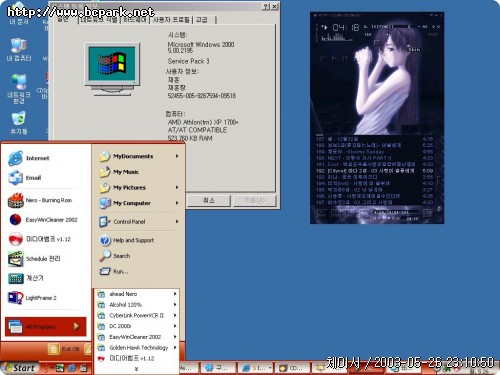Select playlist track 187 ending 12월32일

tap(375, 139)
